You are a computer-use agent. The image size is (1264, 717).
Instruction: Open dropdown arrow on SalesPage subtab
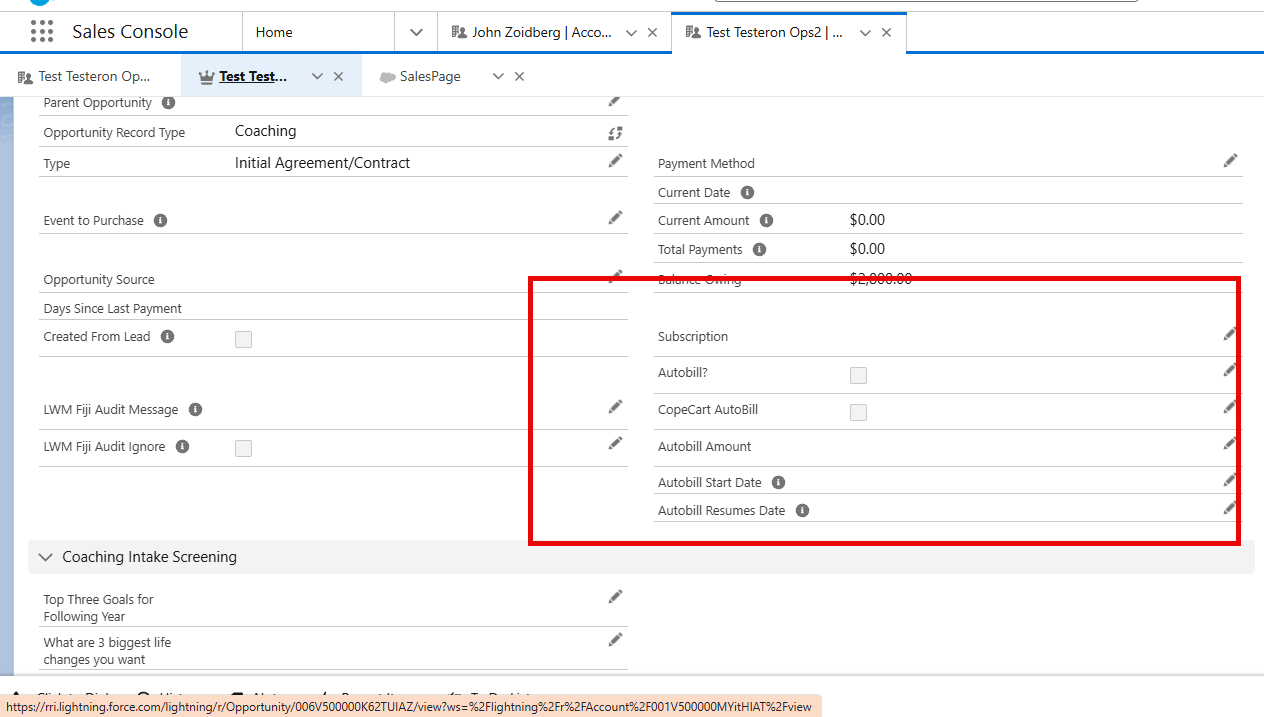[x=498, y=77]
